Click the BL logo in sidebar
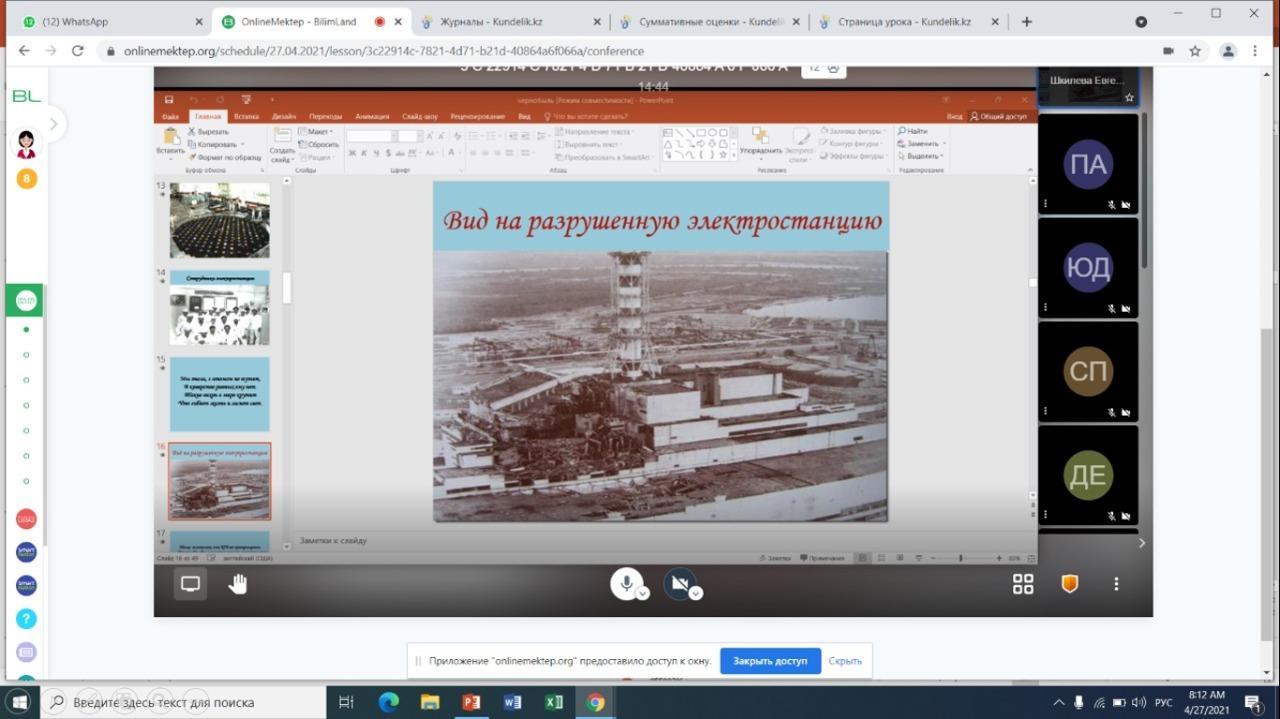Viewport: 1280px width, 719px height. tap(26, 96)
